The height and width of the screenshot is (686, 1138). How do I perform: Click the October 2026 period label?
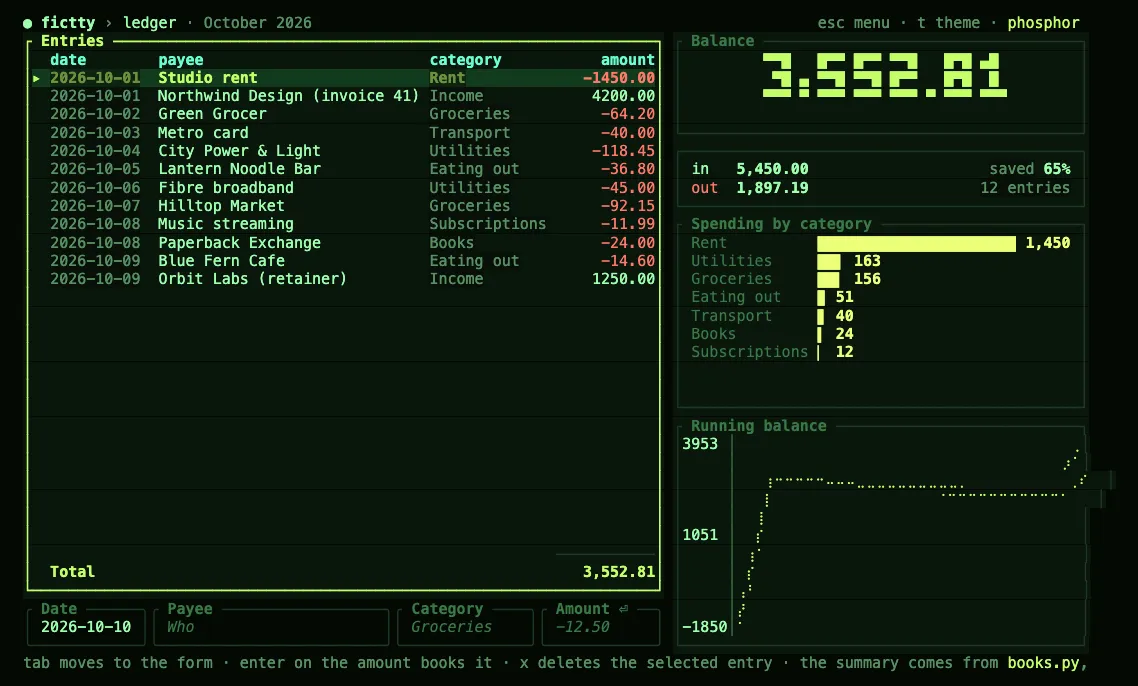[x=258, y=23]
